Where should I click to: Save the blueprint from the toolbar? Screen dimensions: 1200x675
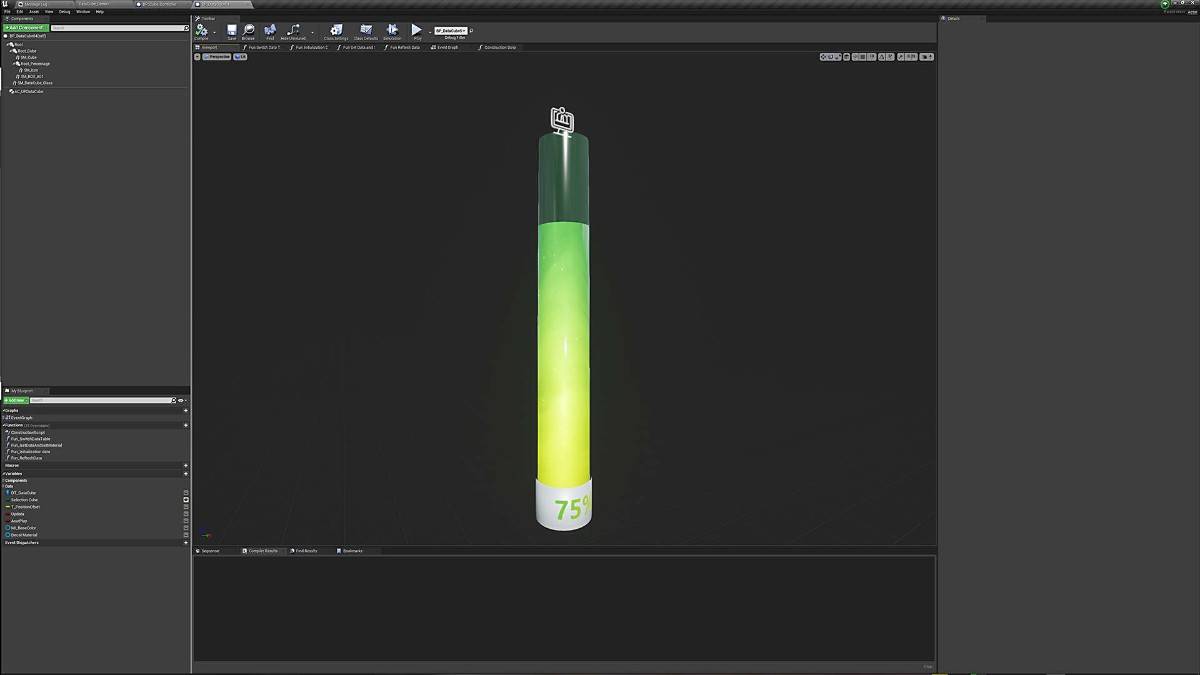[x=232, y=32]
